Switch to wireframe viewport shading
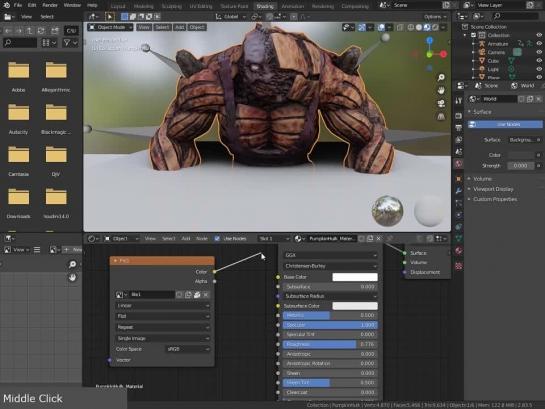Screen dimensions: 545x409 pos(411,27)
